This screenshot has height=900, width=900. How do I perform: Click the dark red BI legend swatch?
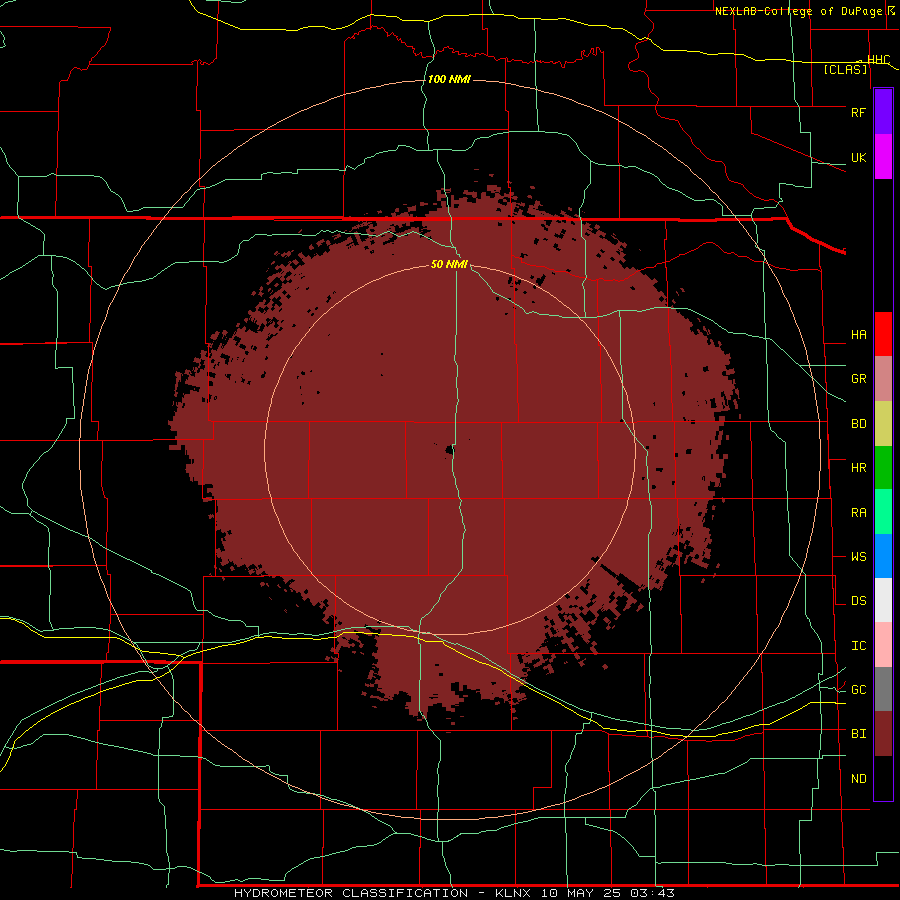[883, 734]
